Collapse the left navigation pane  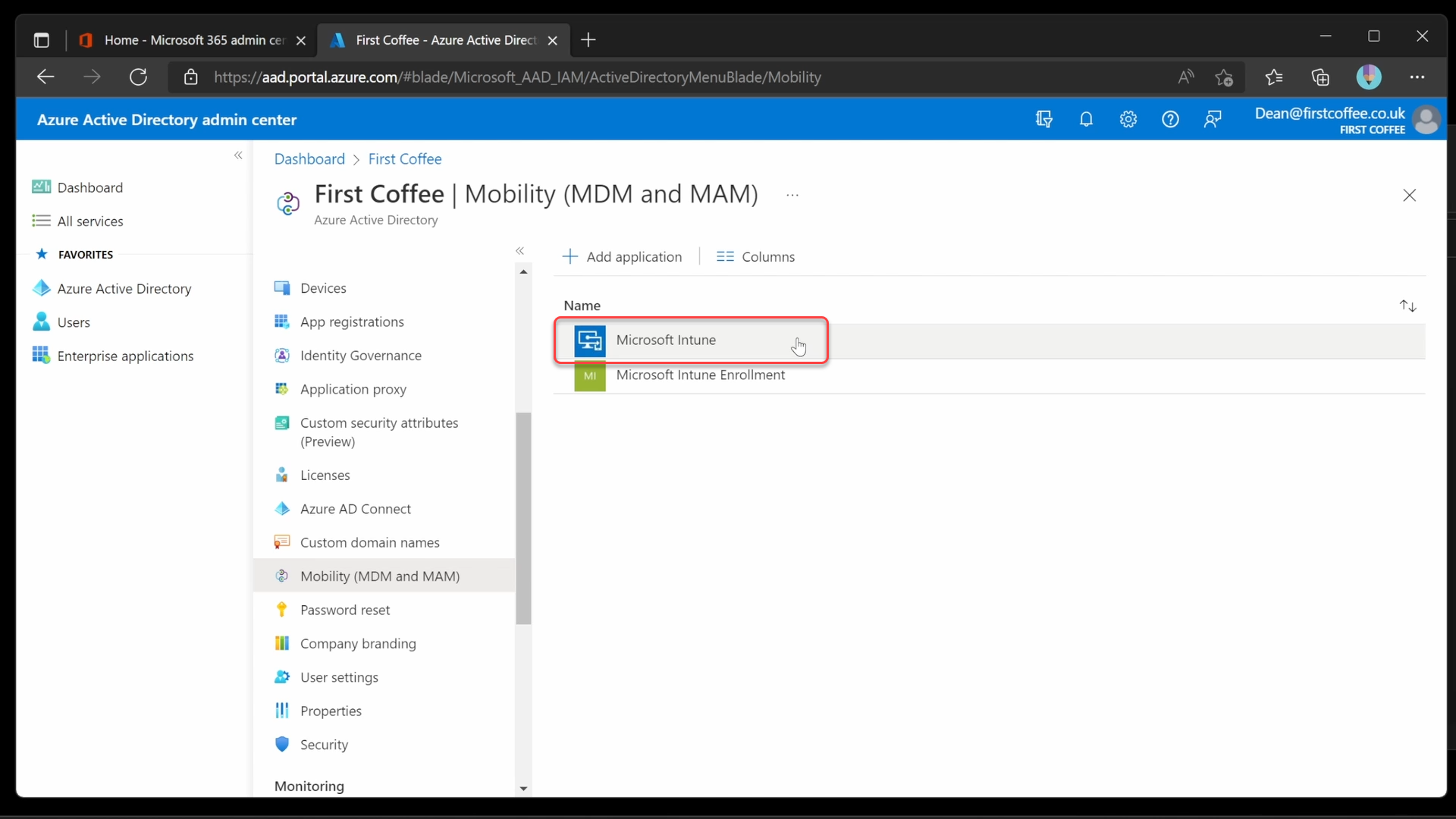coord(238,155)
